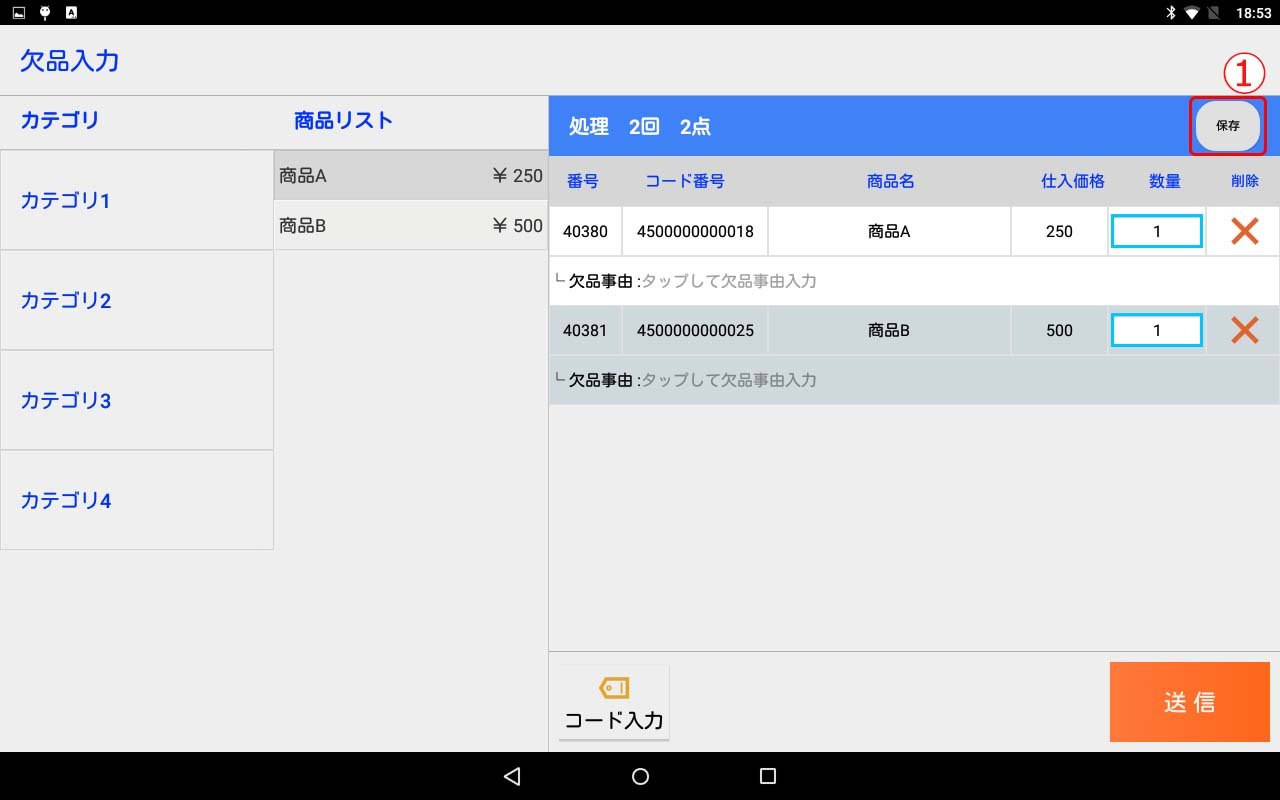
Task: Tap the Android recent apps button
Action: tap(768, 776)
